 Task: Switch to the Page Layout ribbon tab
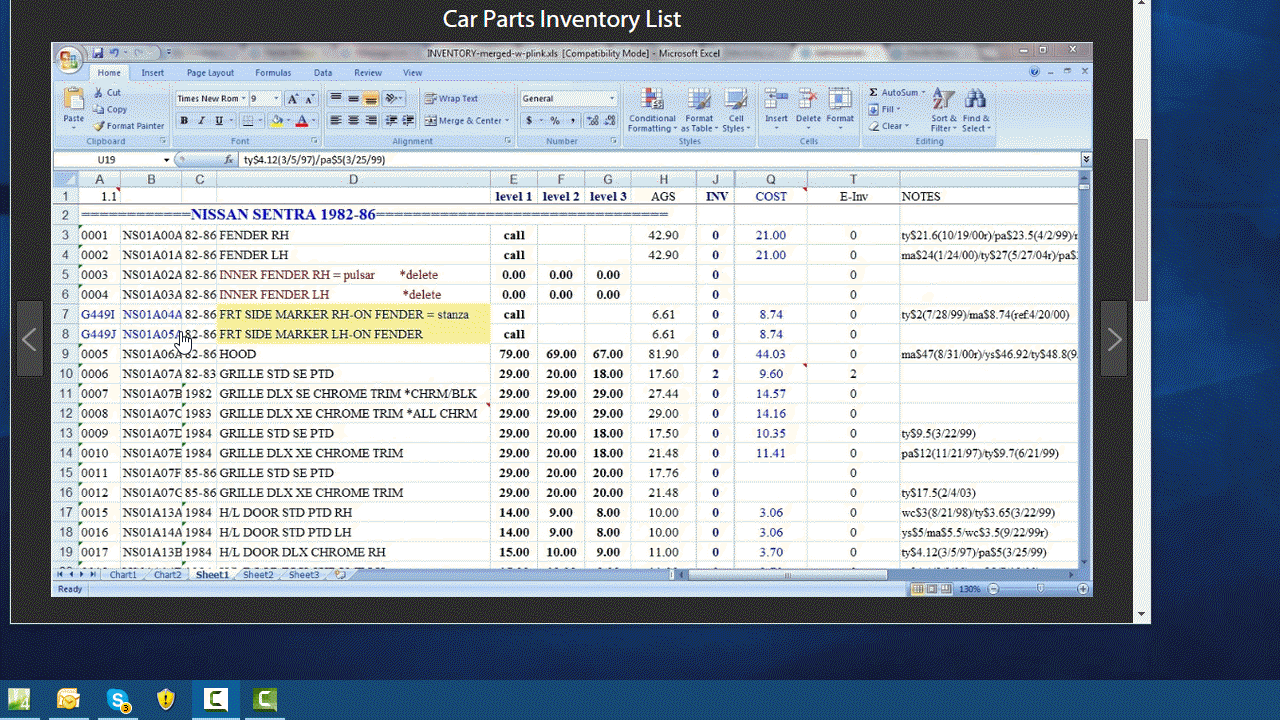click(210, 73)
